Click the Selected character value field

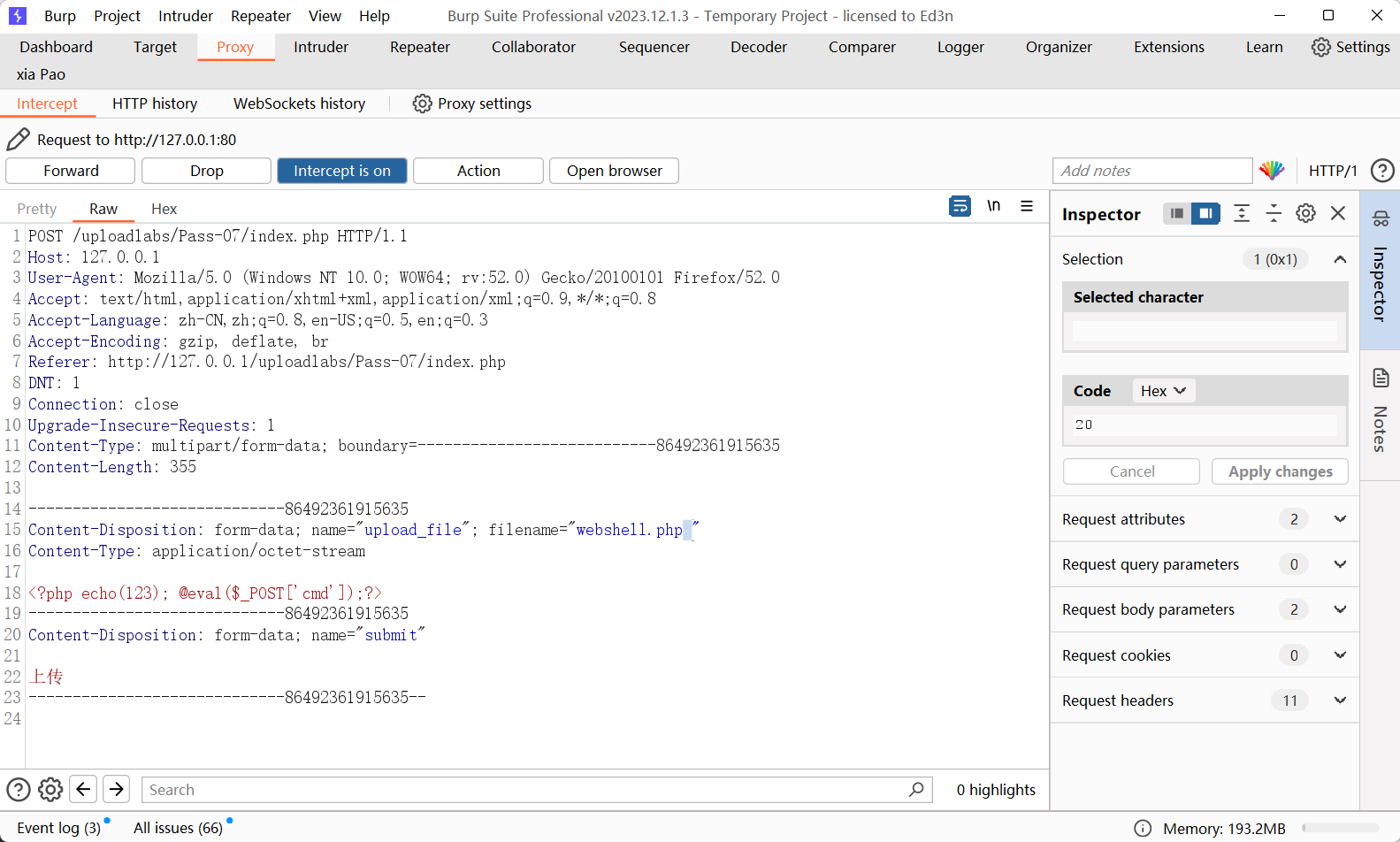pos(1205,332)
